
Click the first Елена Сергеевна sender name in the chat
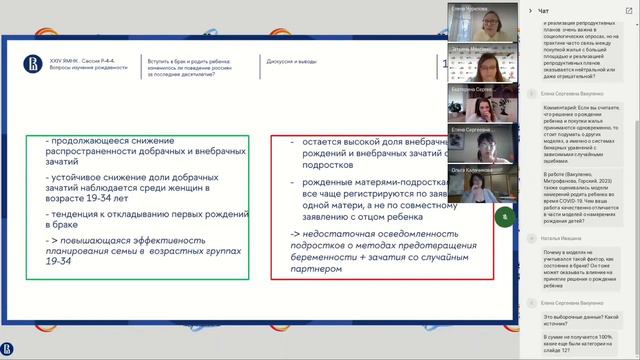point(572,94)
